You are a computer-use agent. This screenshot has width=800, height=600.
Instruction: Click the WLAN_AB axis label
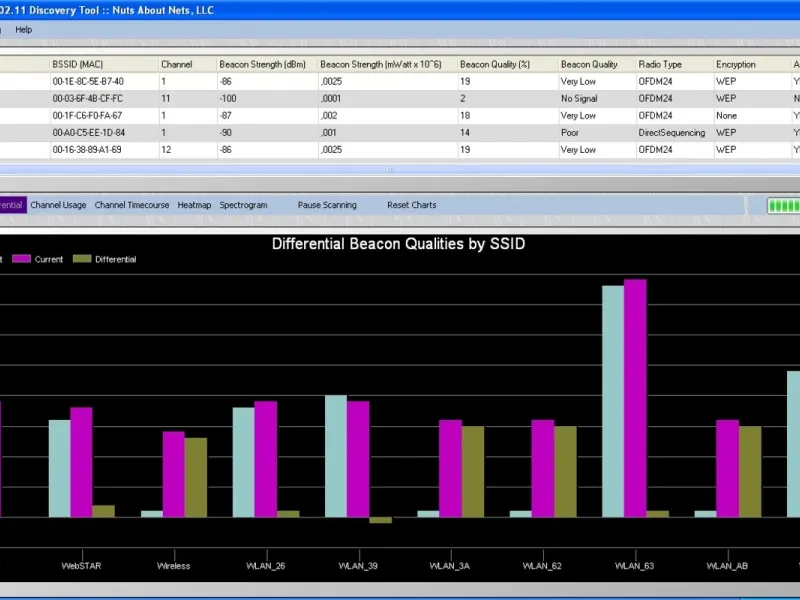click(727, 566)
